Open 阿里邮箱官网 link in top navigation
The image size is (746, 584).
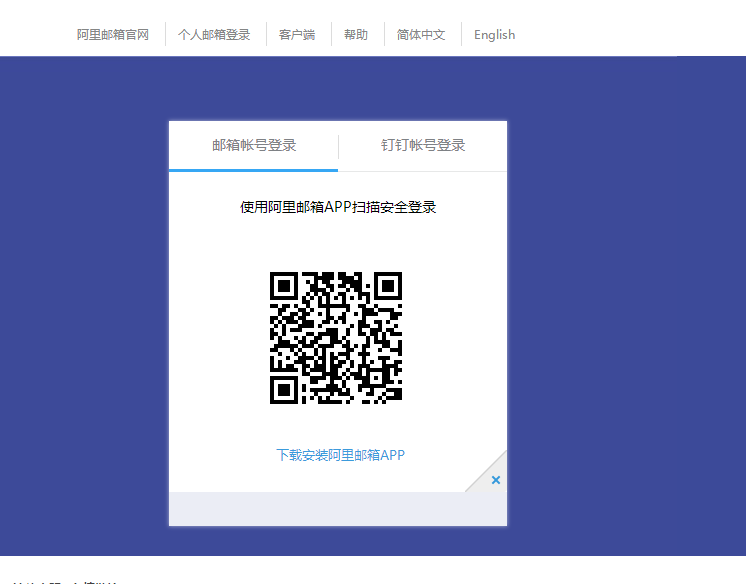tap(113, 35)
